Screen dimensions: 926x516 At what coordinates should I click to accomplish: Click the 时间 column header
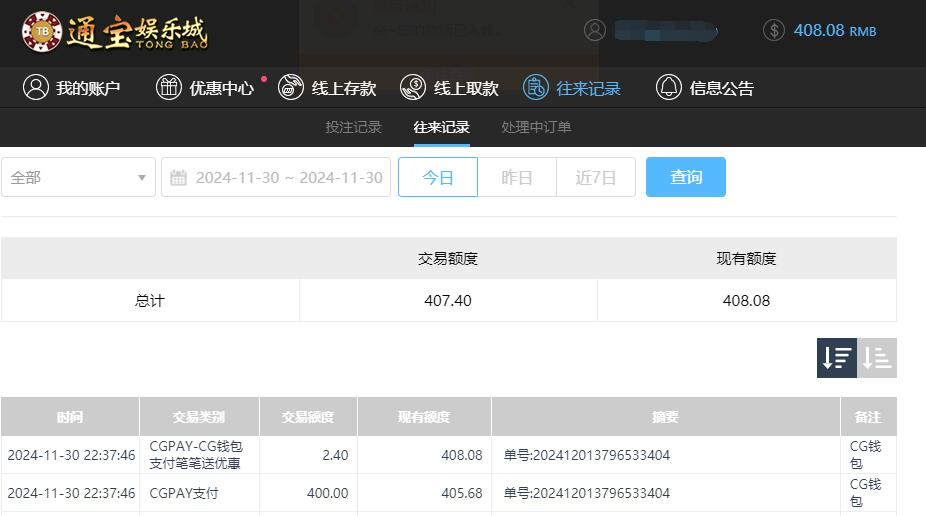pos(70,417)
